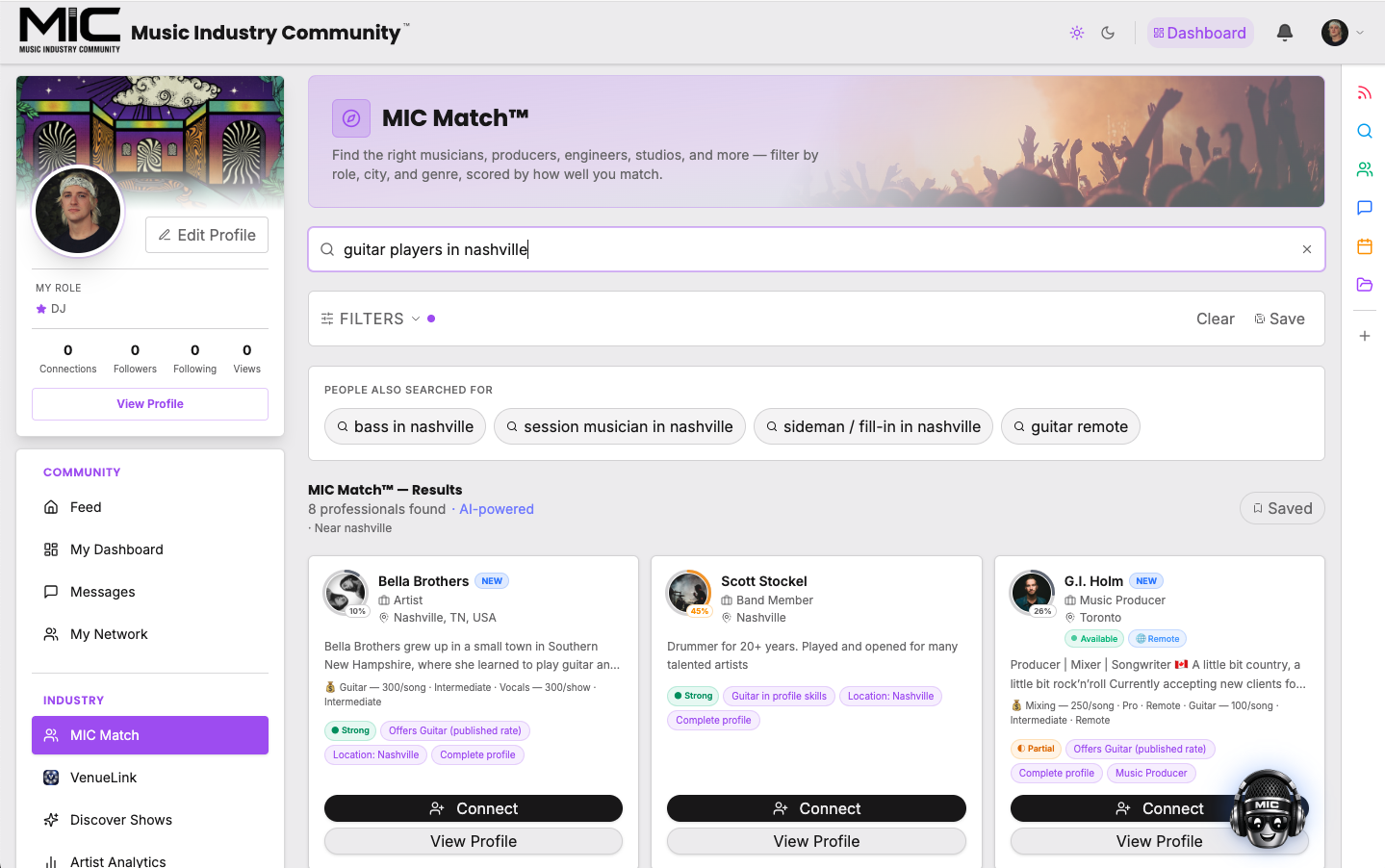Click the Partial match badge on G.I. Holm
The height and width of the screenshot is (868, 1385).
coord(1036,749)
